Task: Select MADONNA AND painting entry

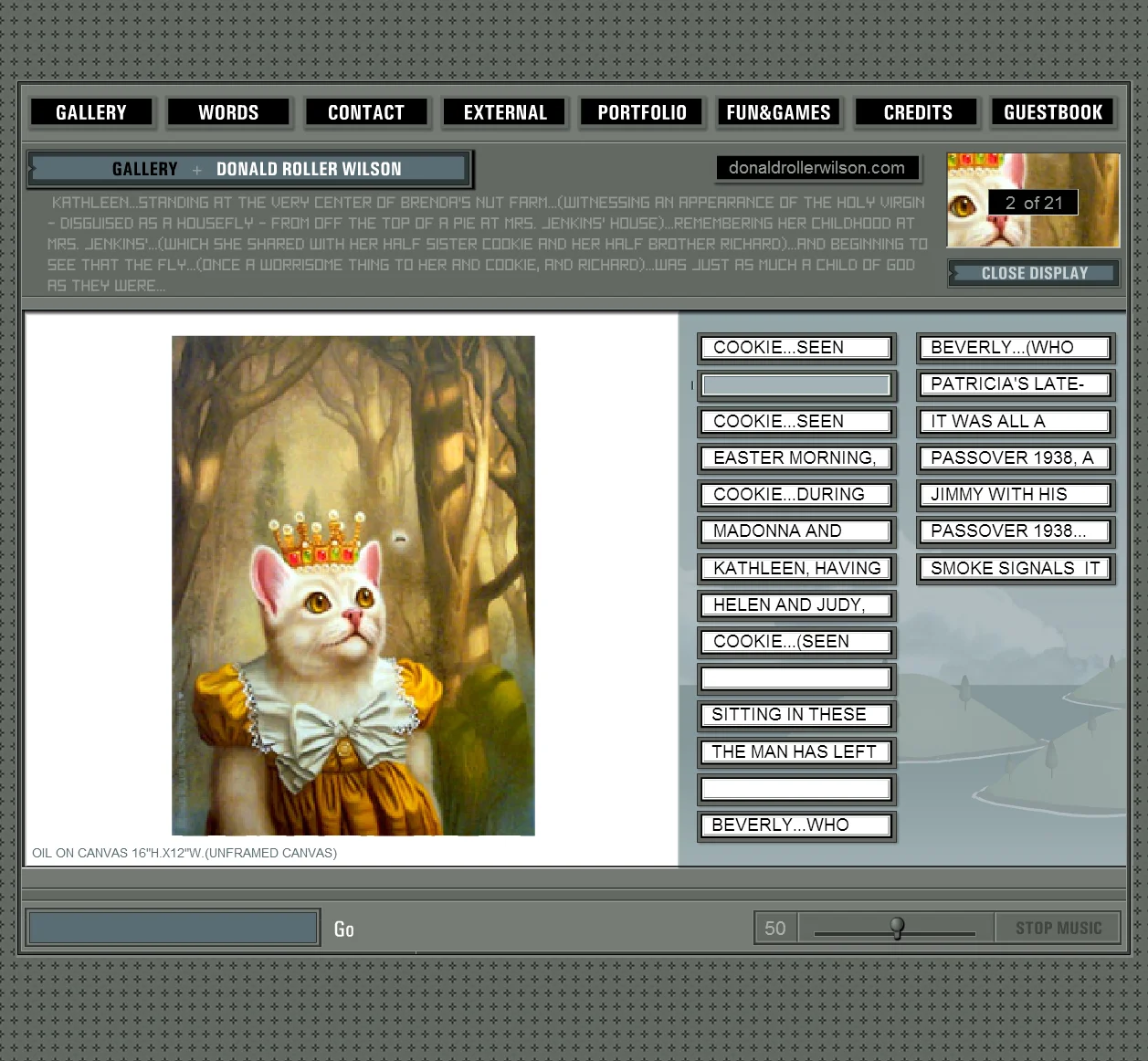Action: 795,530
